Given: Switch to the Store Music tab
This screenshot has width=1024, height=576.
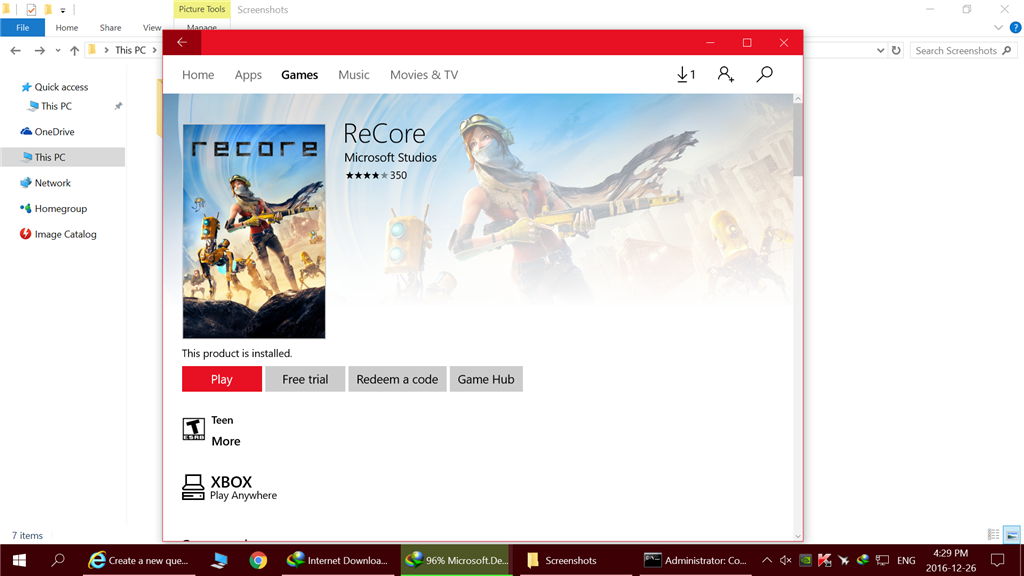Looking at the screenshot, I should tap(354, 74).
